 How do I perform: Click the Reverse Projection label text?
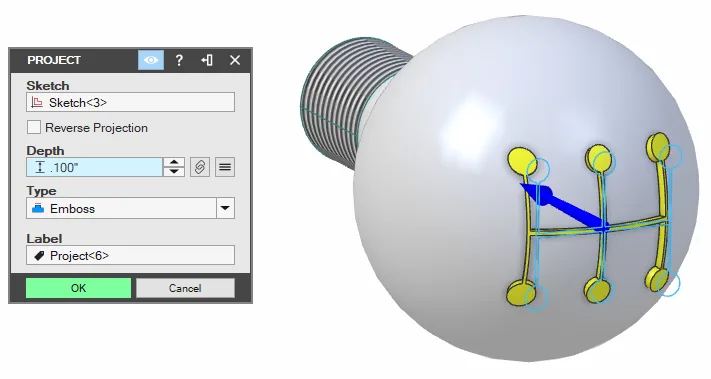(96, 128)
